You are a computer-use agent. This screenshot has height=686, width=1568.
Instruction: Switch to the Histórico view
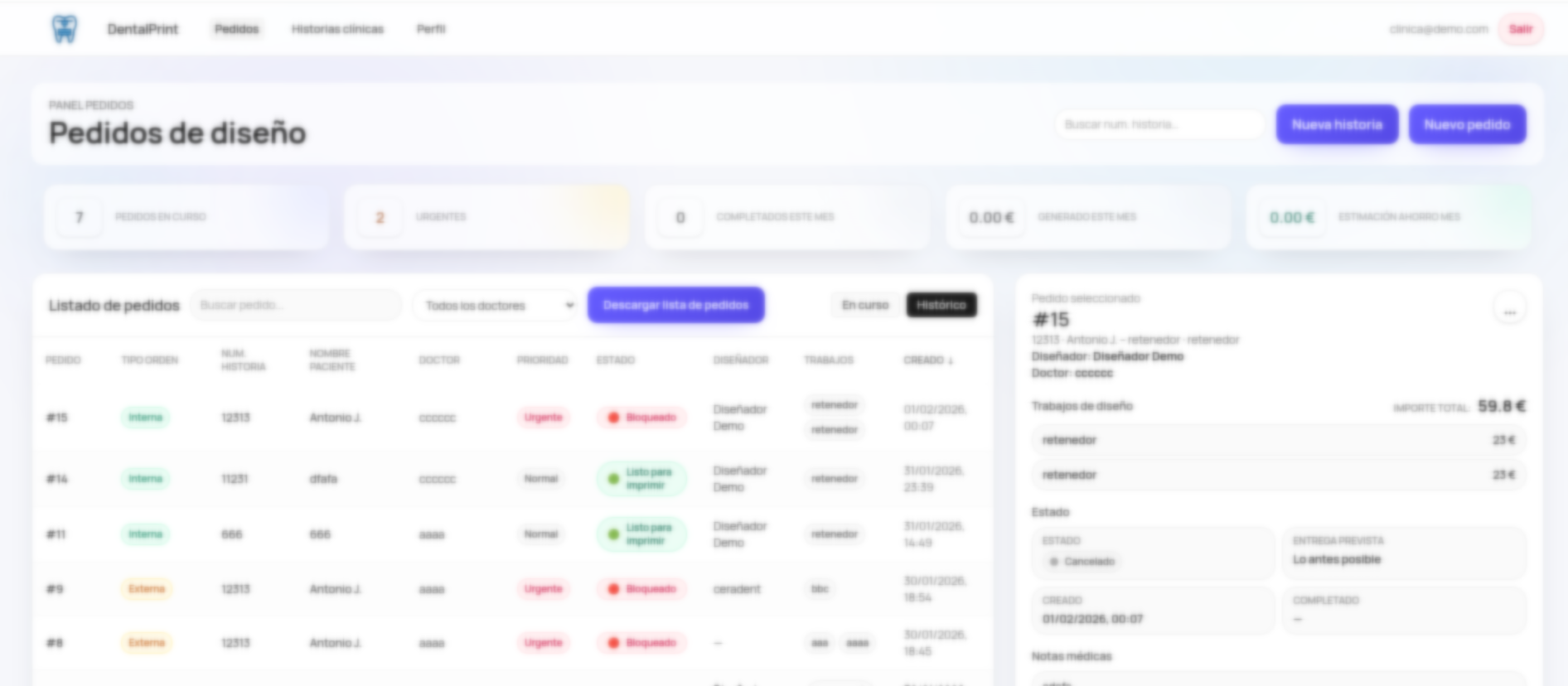[x=941, y=305]
